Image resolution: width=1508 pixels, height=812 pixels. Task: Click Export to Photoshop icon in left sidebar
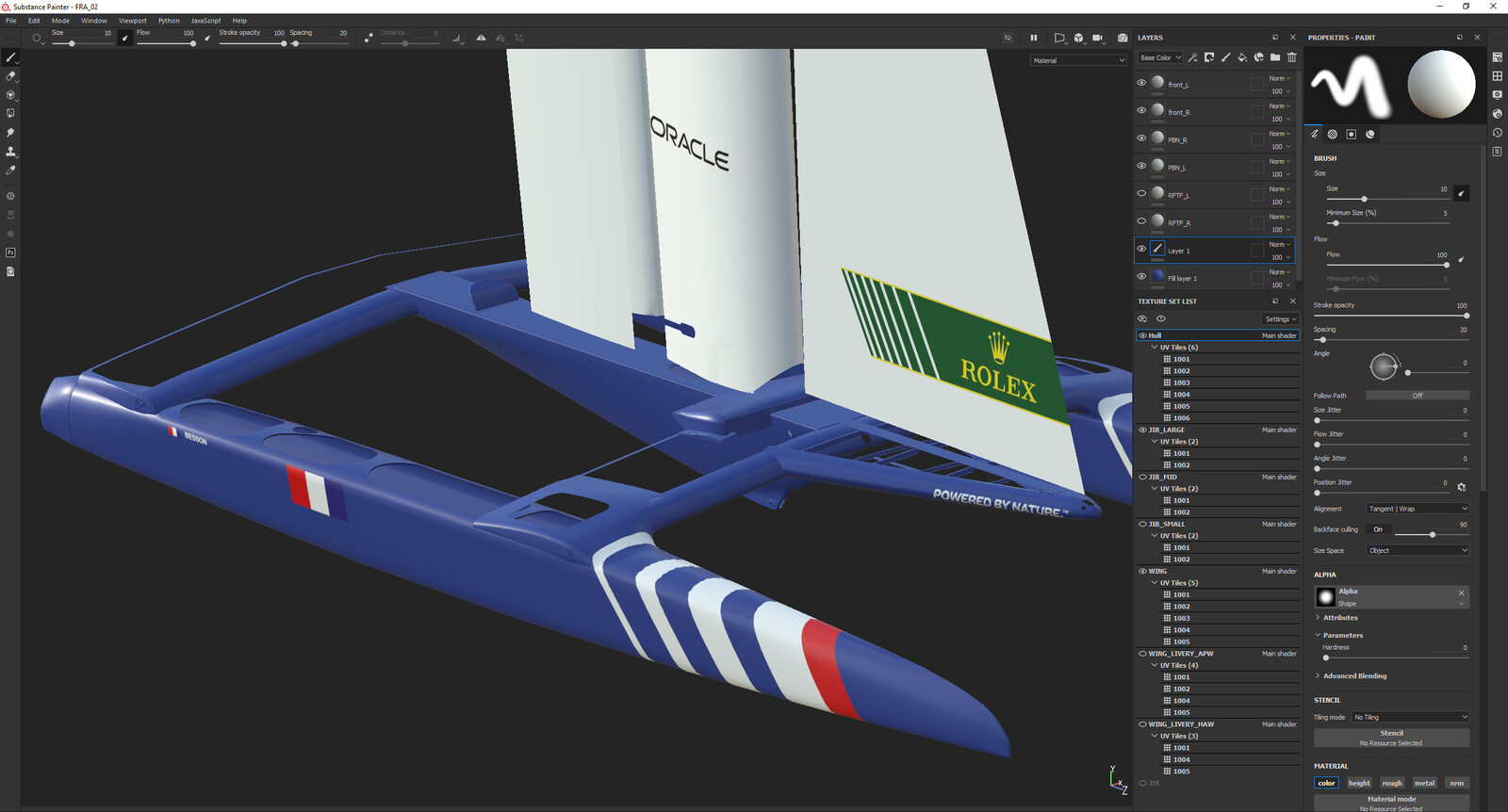click(10, 252)
